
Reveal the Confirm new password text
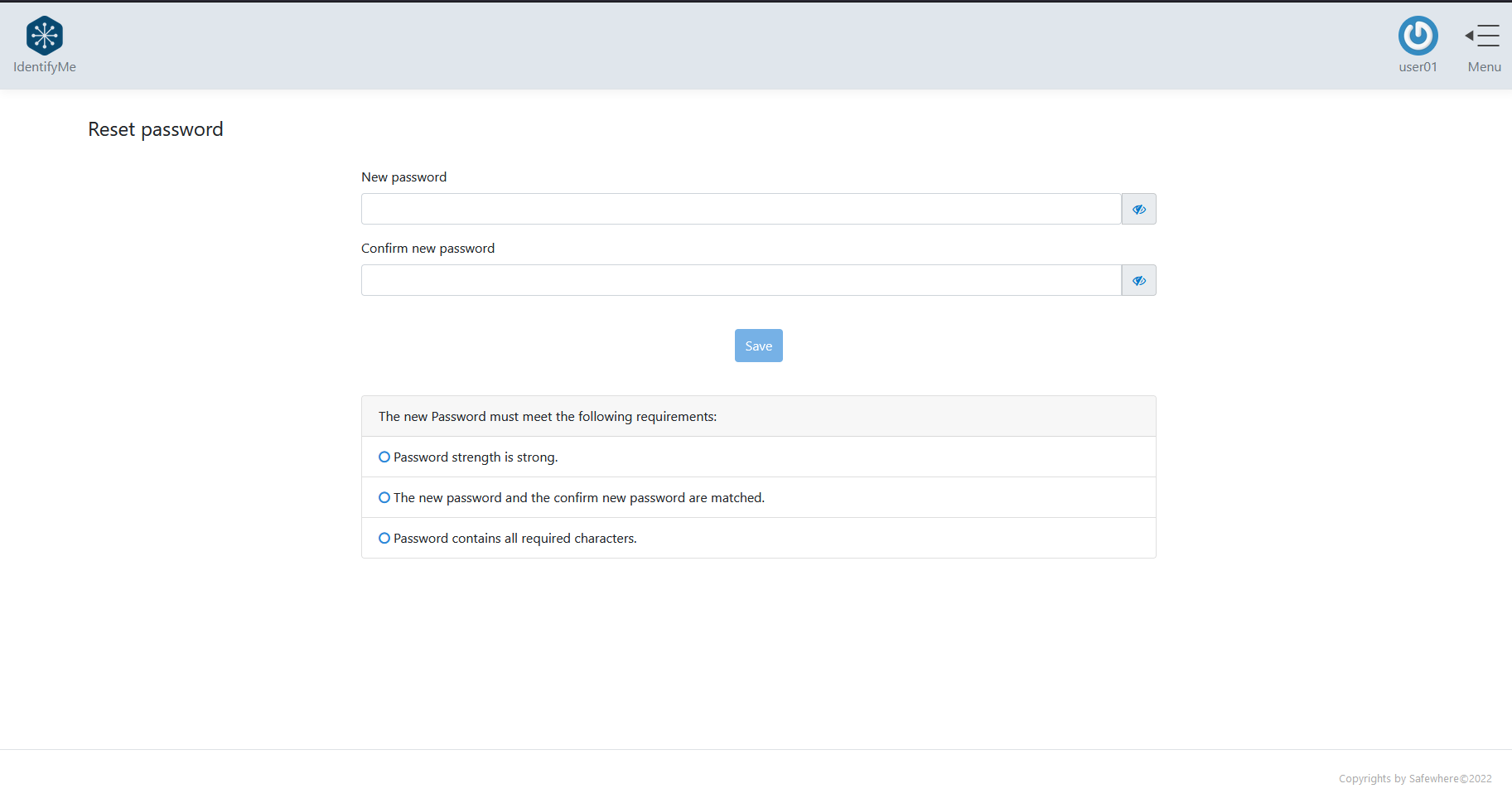click(x=1138, y=281)
